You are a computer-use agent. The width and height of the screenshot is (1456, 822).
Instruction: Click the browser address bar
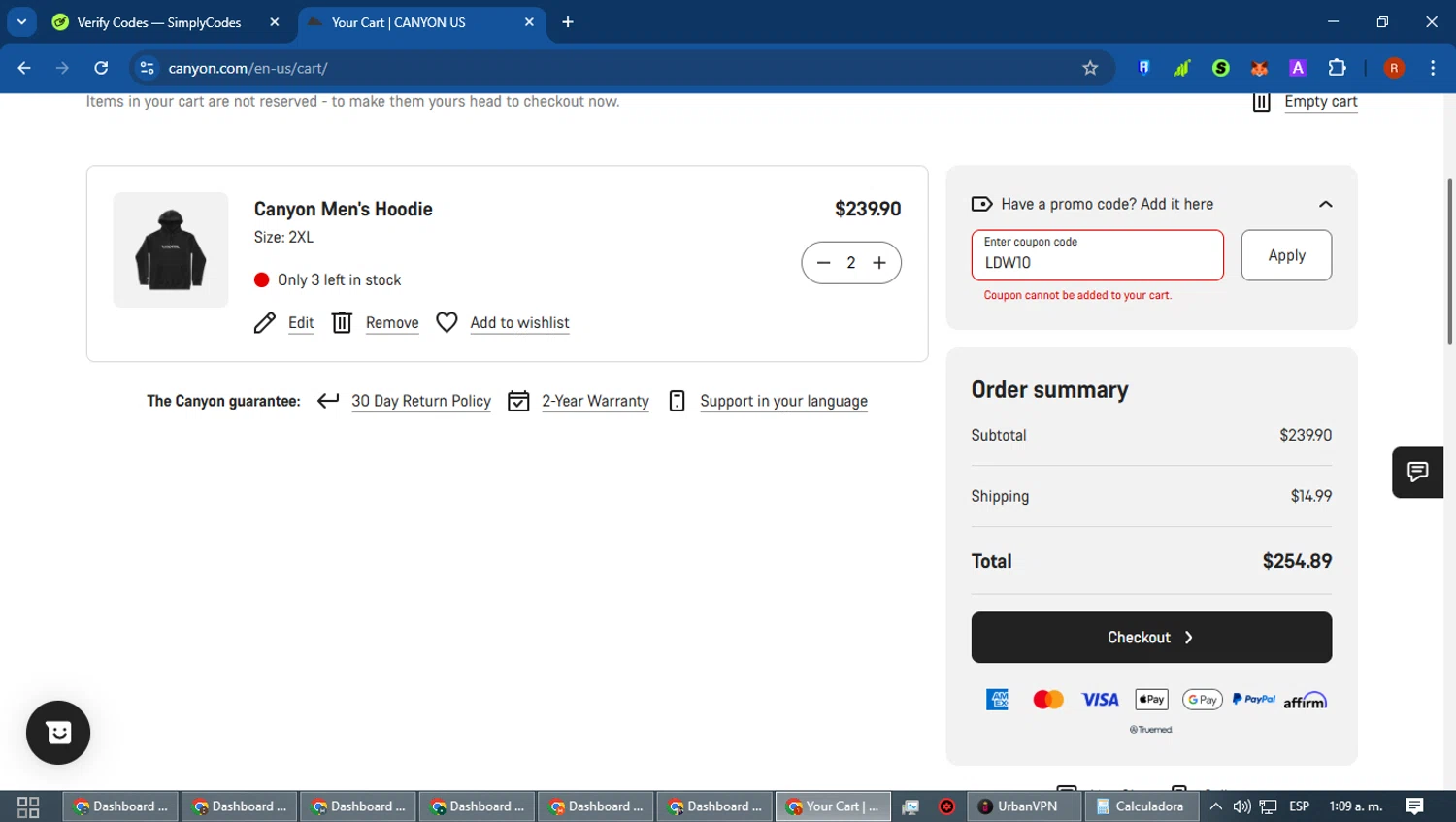(x=621, y=68)
